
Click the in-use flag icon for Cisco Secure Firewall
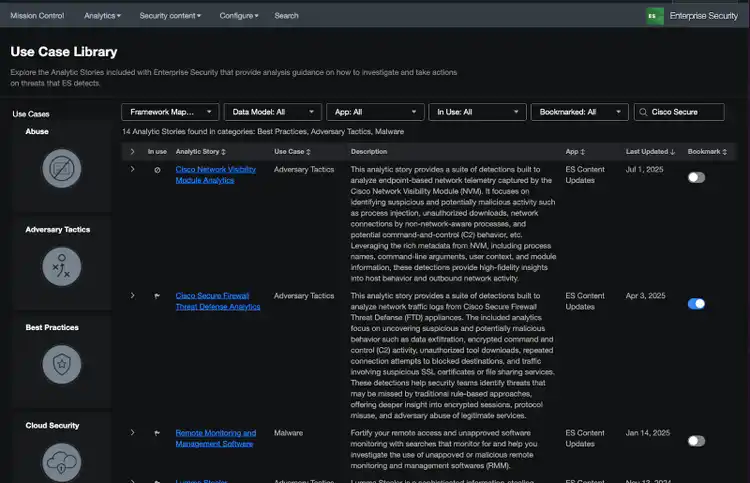click(157, 296)
